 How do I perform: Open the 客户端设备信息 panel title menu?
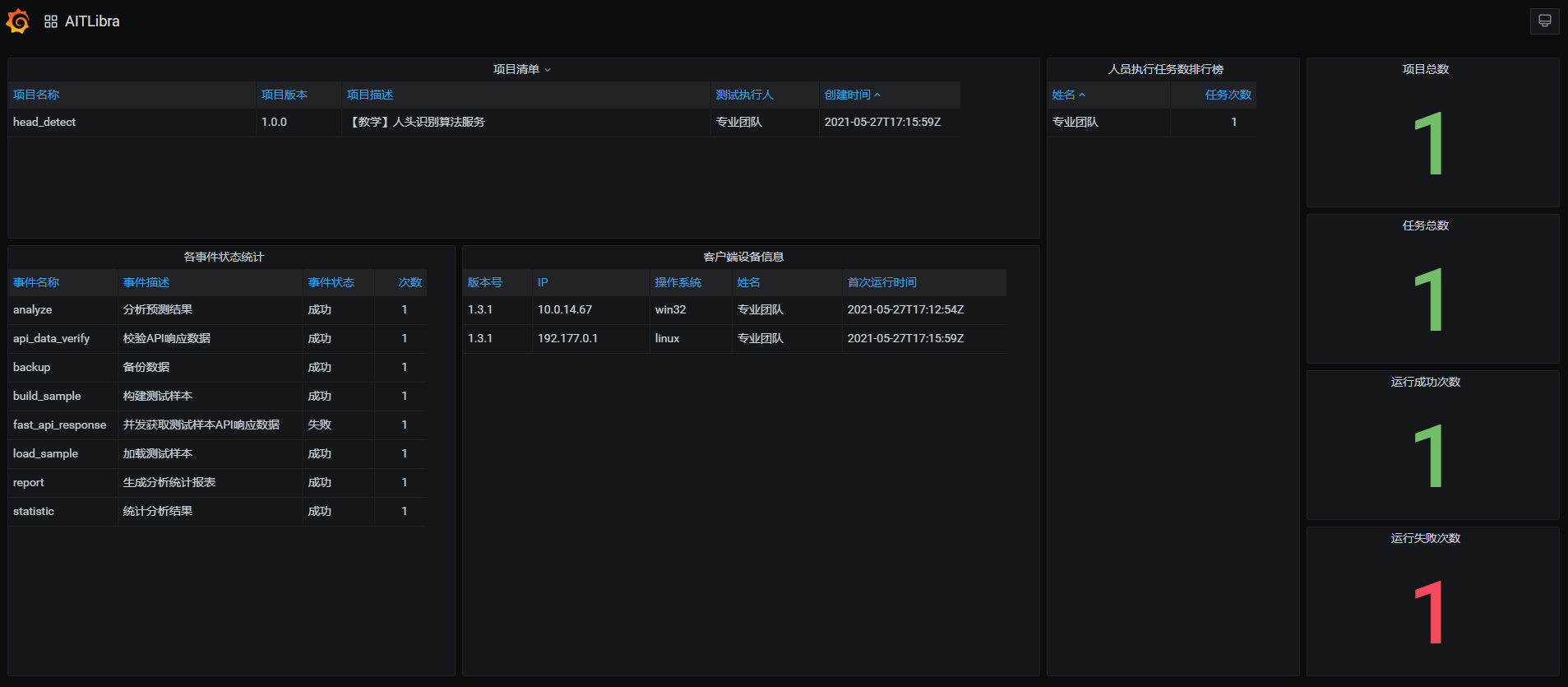(743, 257)
